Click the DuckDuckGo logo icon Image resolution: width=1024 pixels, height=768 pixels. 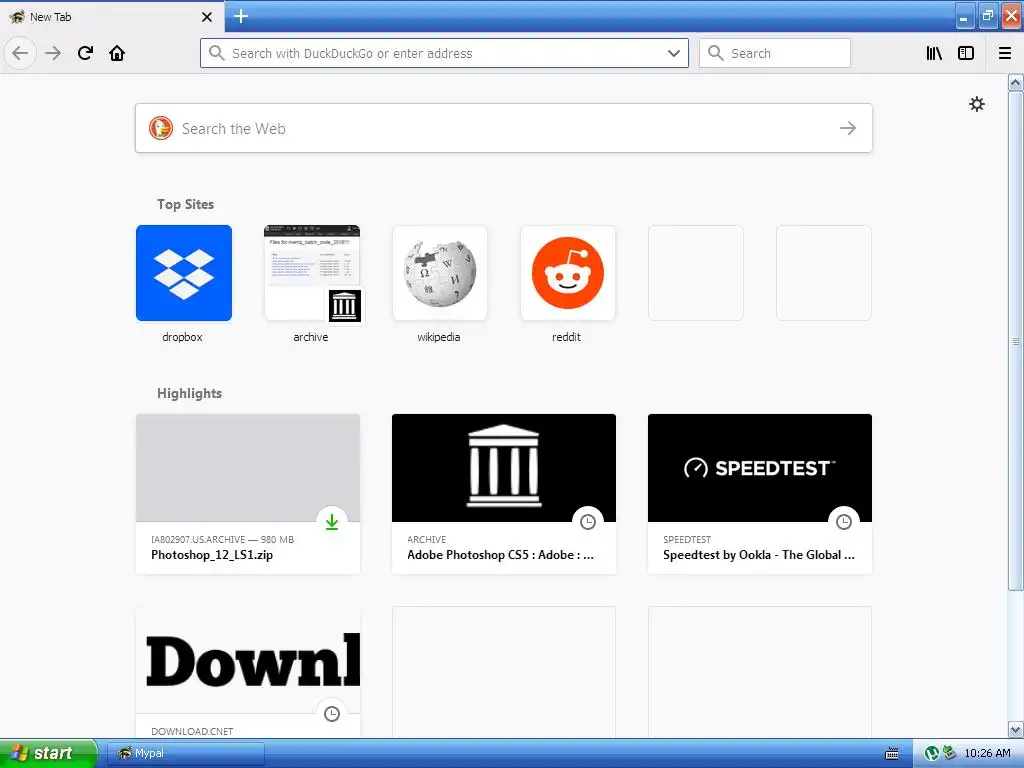[x=161, y=128]
